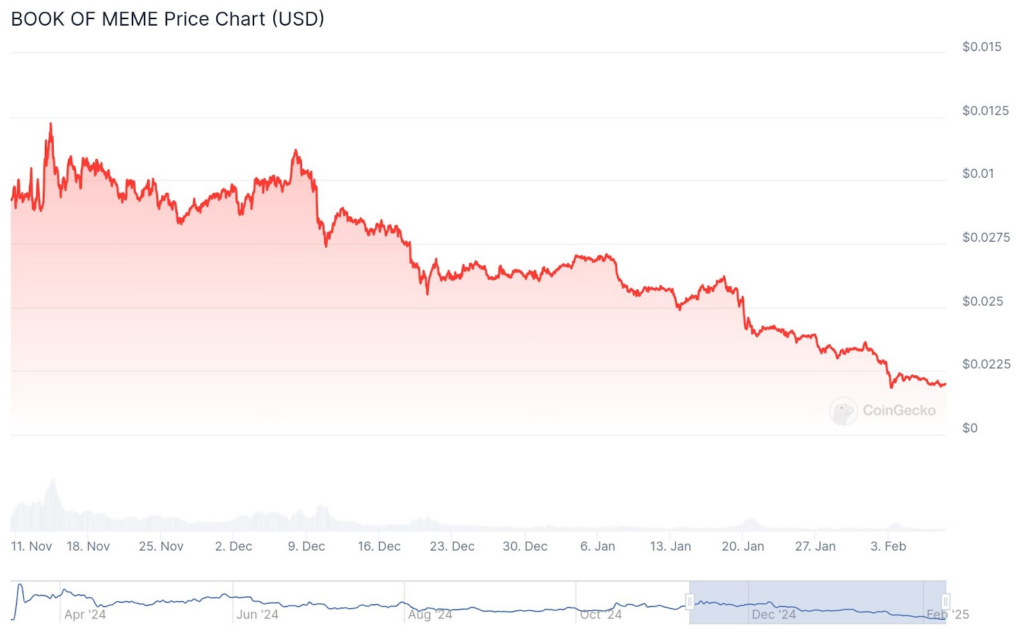Click the highest price peak on the red line

pos(50,124)
